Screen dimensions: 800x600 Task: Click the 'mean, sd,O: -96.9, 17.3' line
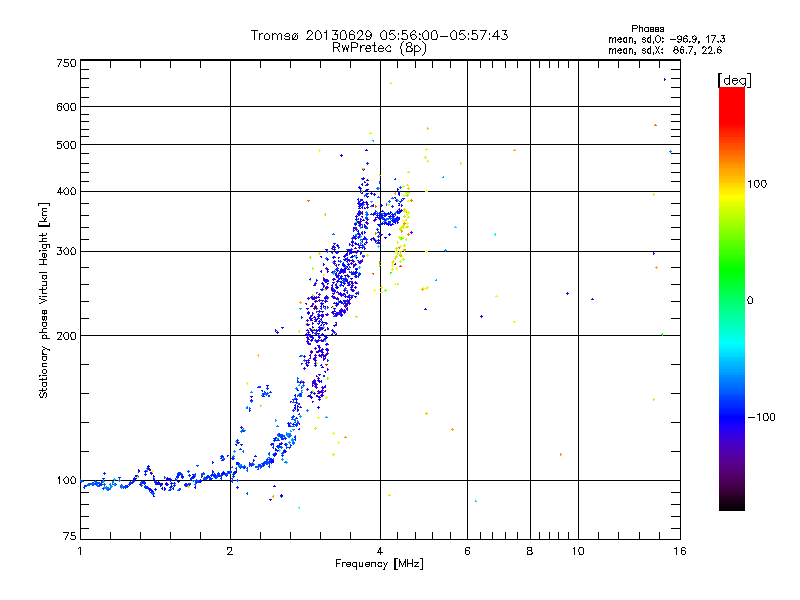pyautogui.click(x=666, y=39)
